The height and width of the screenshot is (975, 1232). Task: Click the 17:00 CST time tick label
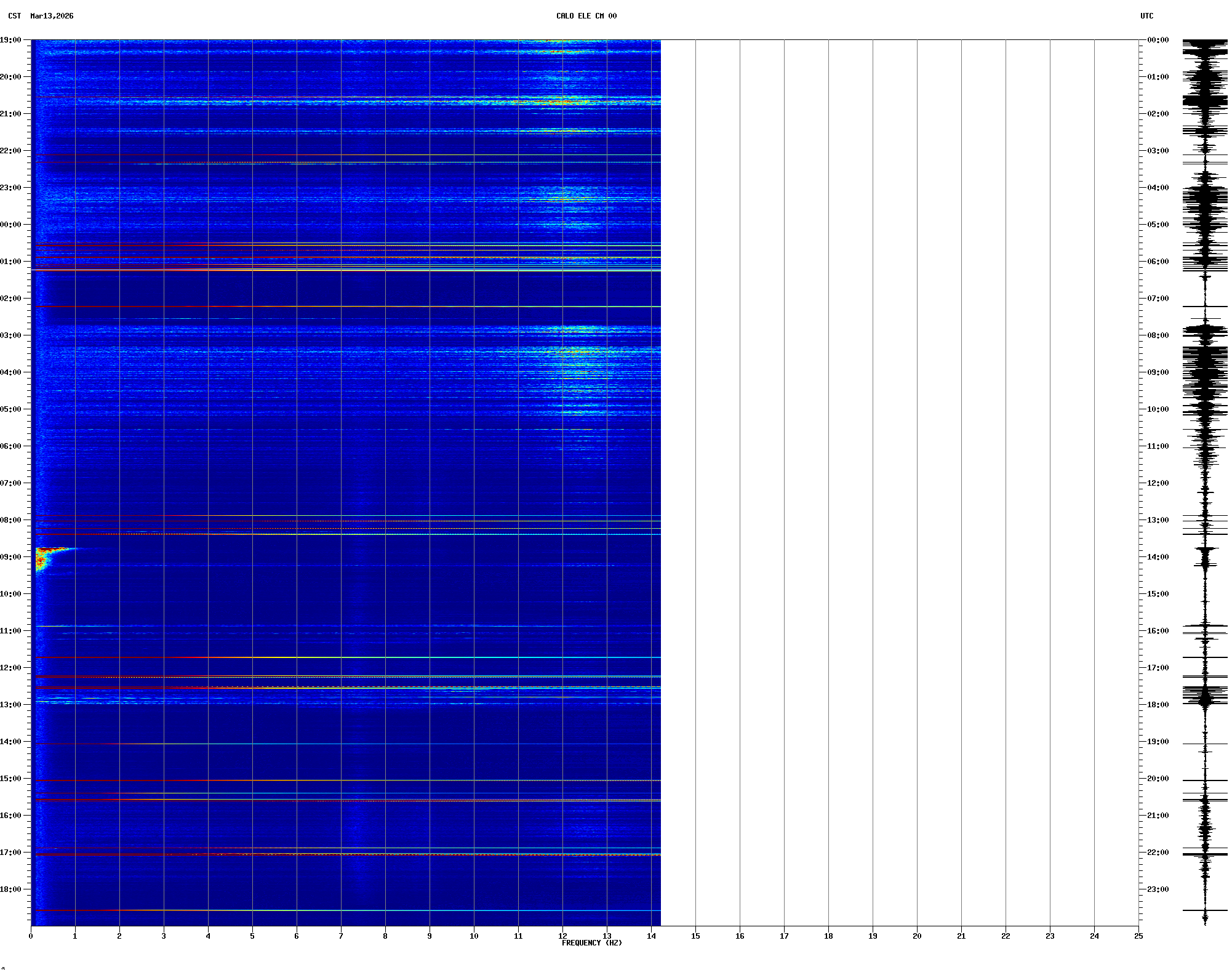(10, 853)
